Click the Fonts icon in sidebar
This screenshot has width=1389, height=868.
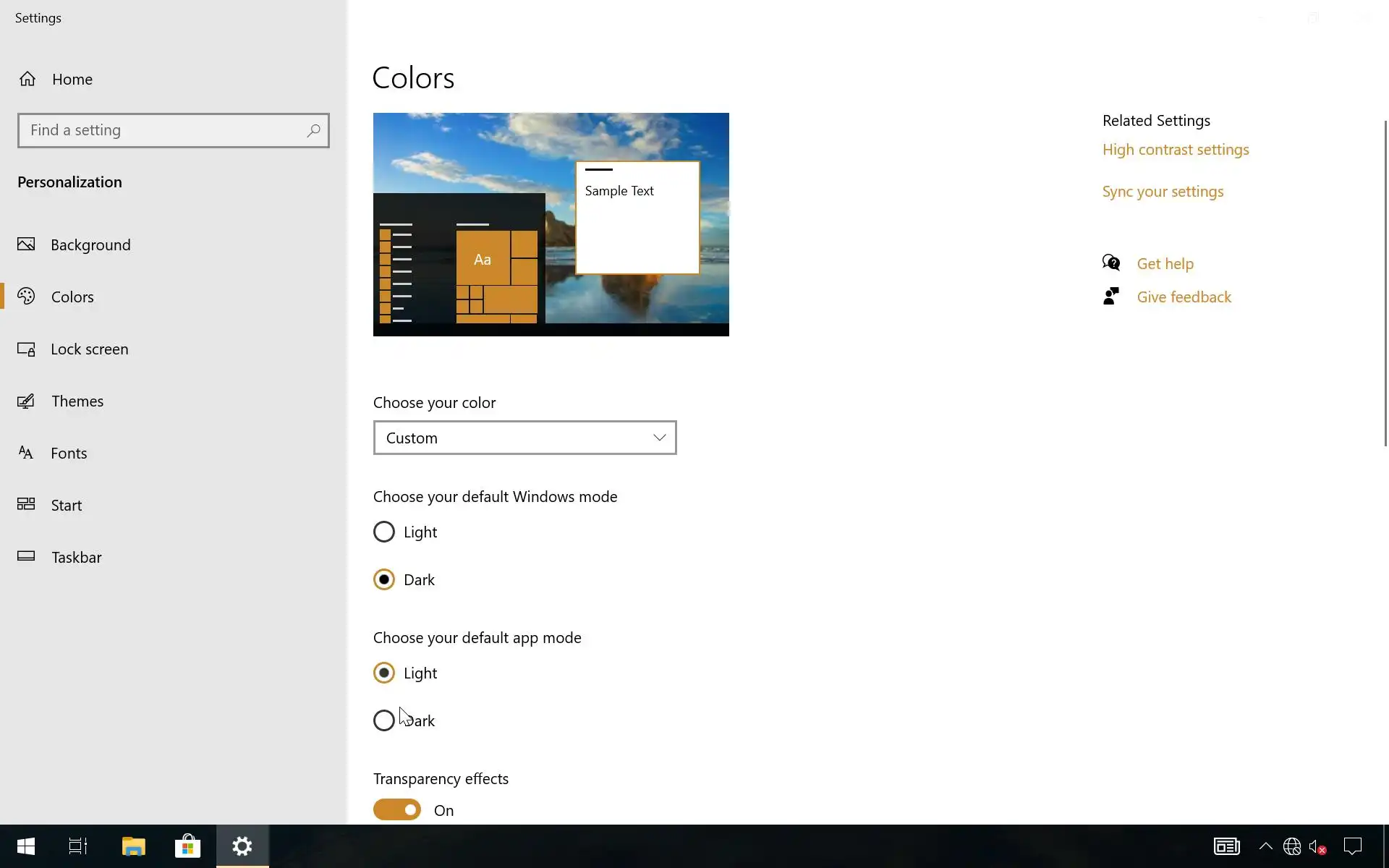pyautogui.click(x=26, y=454)
